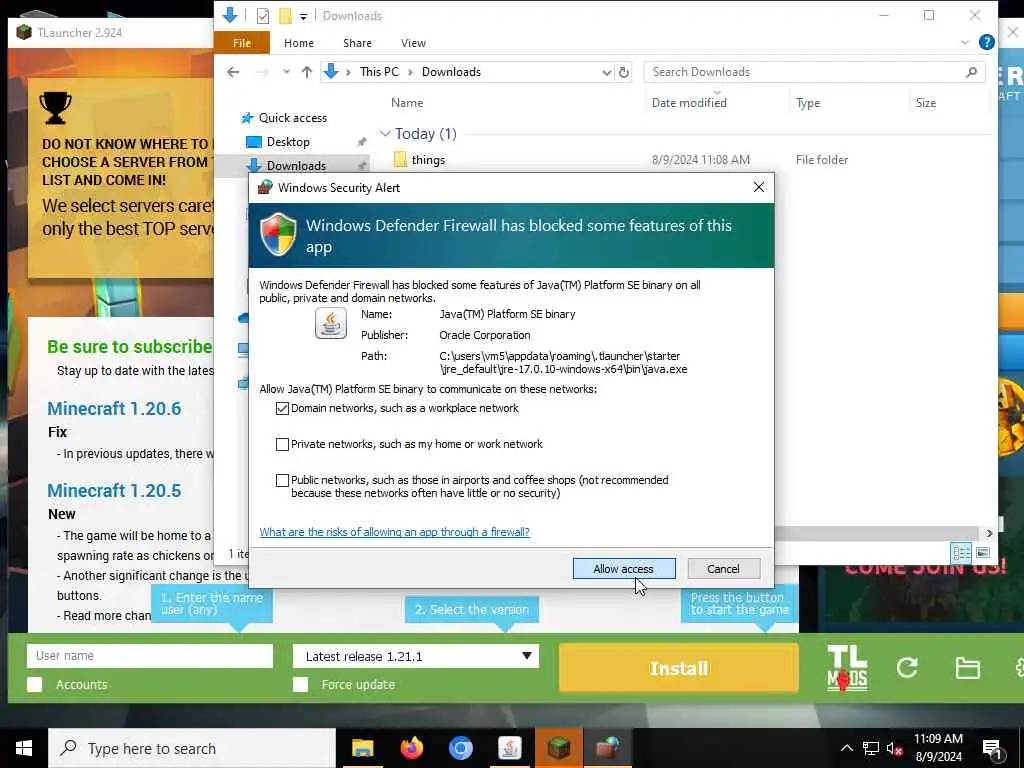Sort by Date modified column
Viewport: 1024px width, 768px height.
[x=689, y=103]
